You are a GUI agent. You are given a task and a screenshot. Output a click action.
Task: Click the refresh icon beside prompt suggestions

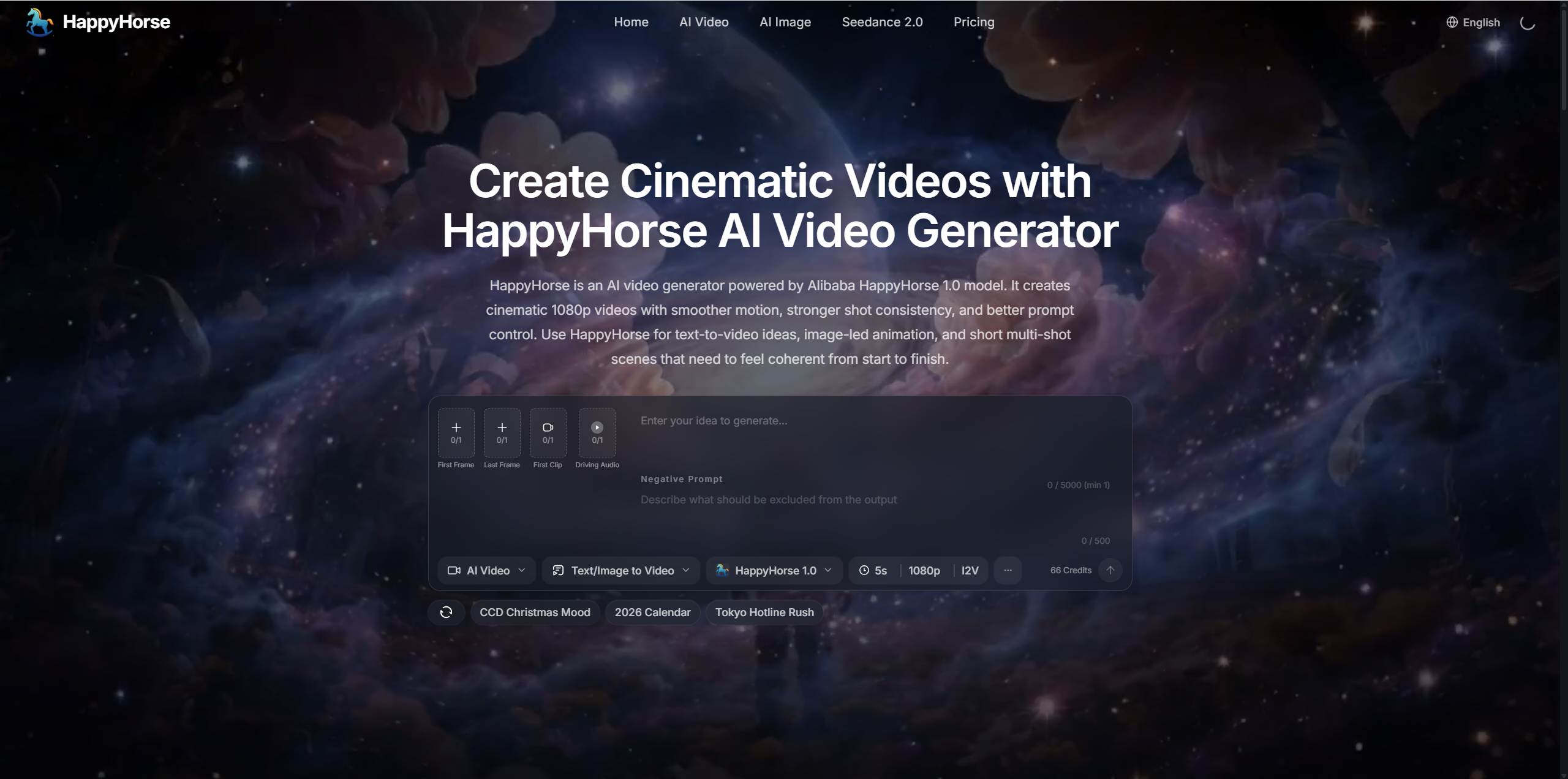tap(447, 612)
